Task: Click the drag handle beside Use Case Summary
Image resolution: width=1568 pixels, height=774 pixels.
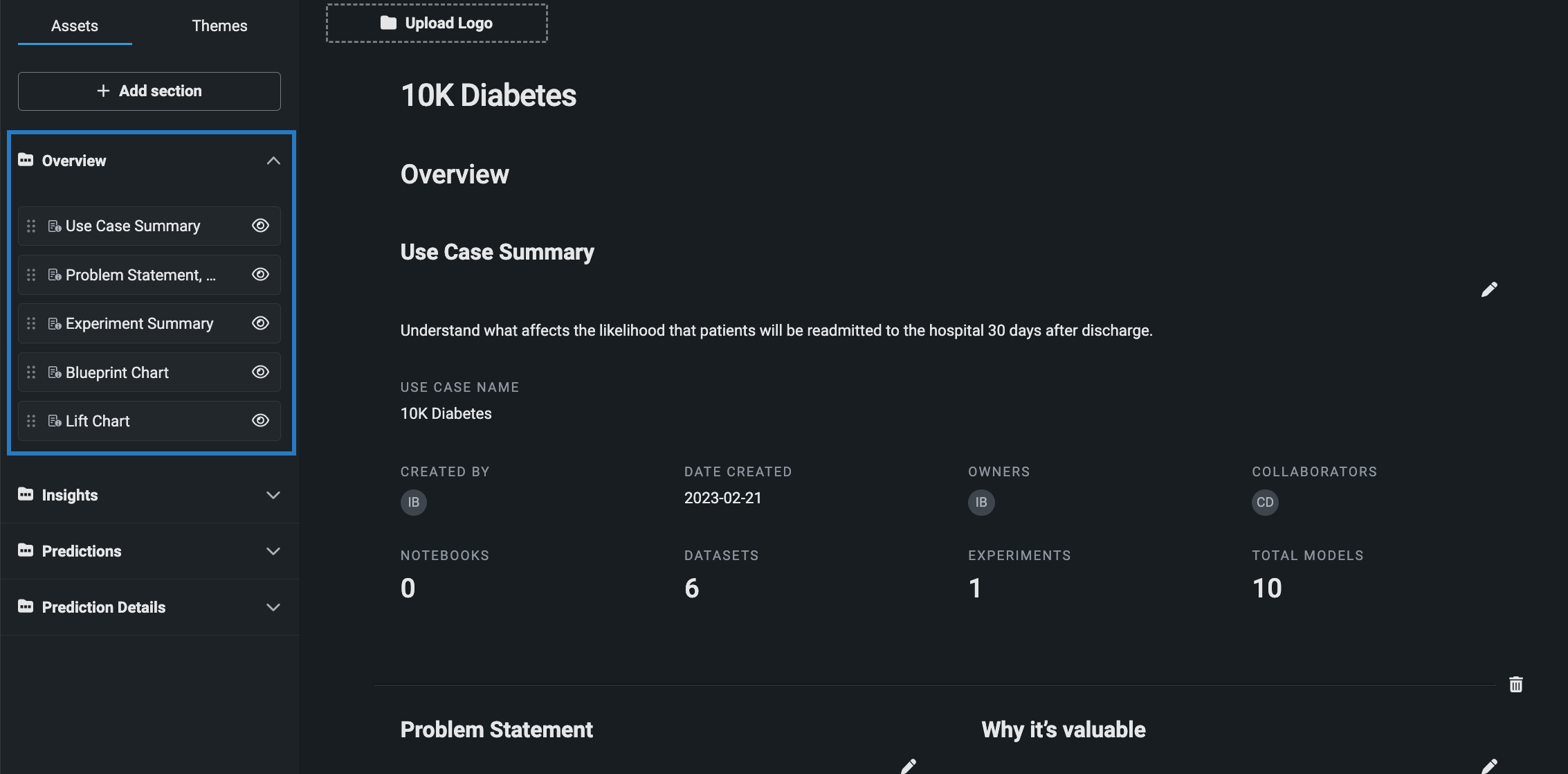Action: (x=31, y=226)
